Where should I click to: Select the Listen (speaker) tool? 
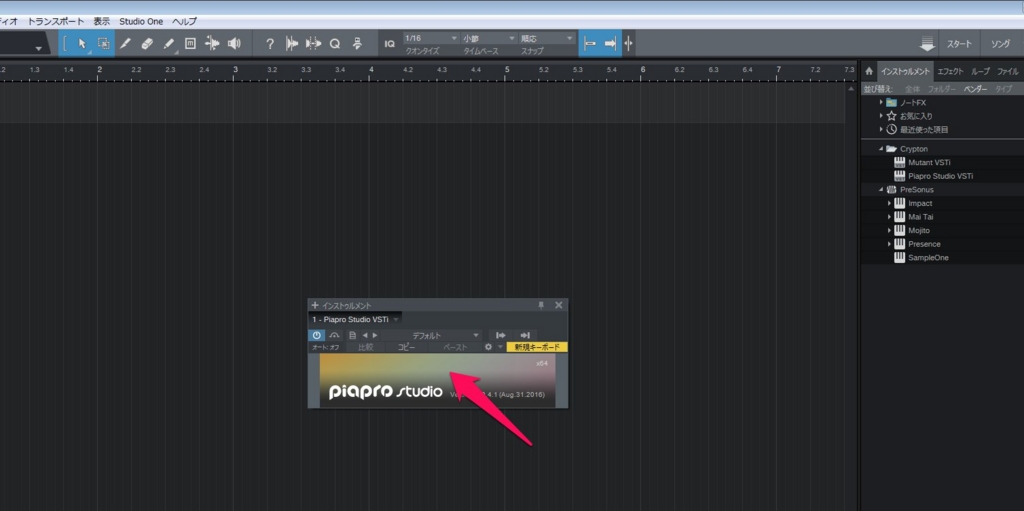pos(234,44)
